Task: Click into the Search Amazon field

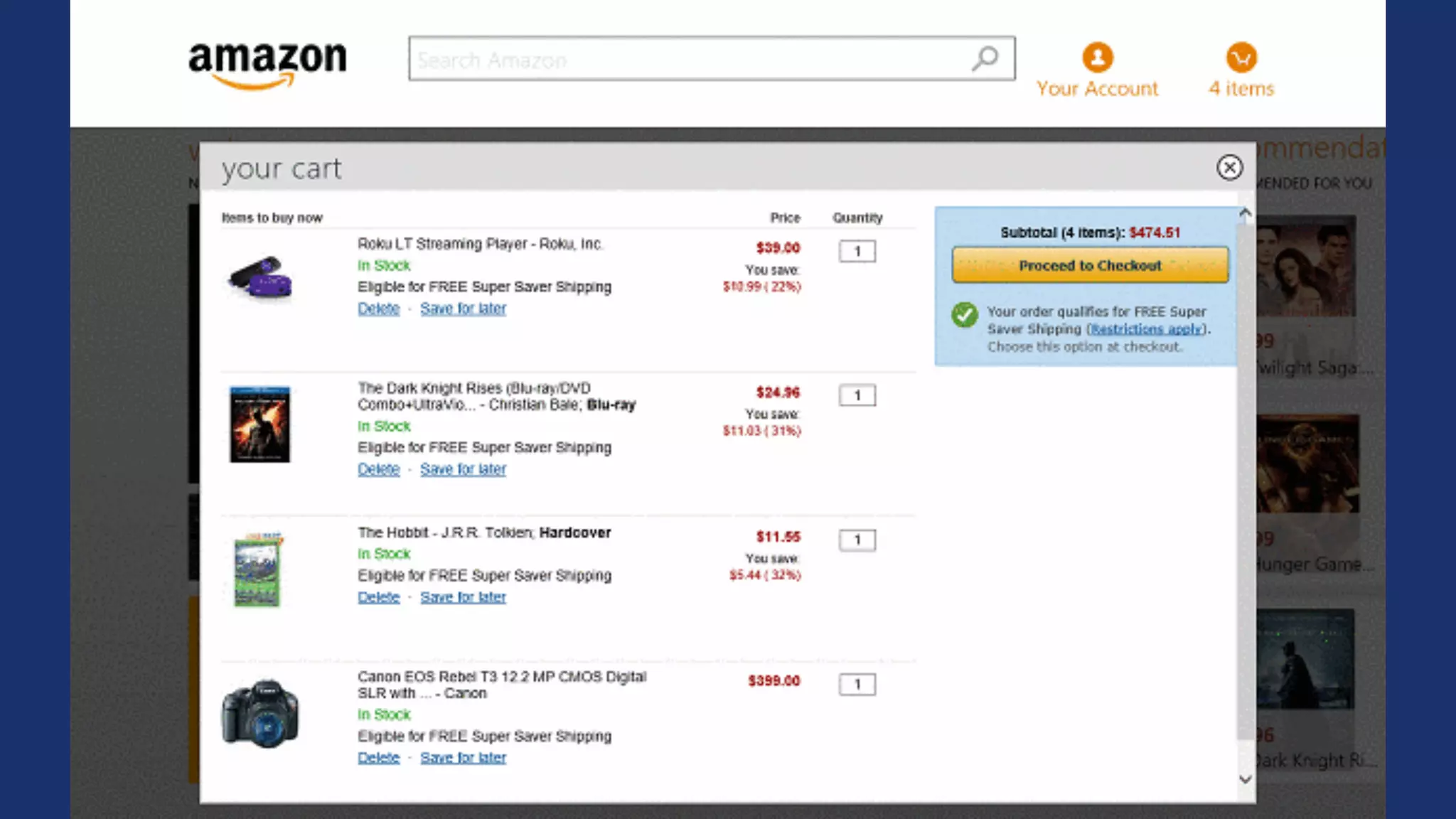Action: [682, 59]
